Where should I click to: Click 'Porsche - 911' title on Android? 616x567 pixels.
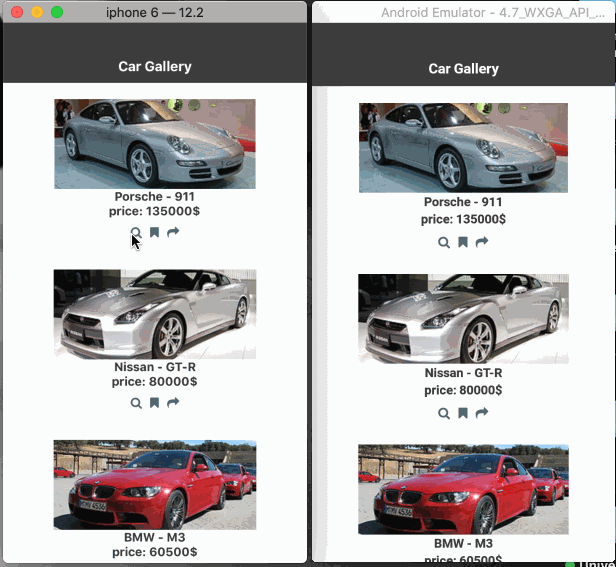click(463, 202)
